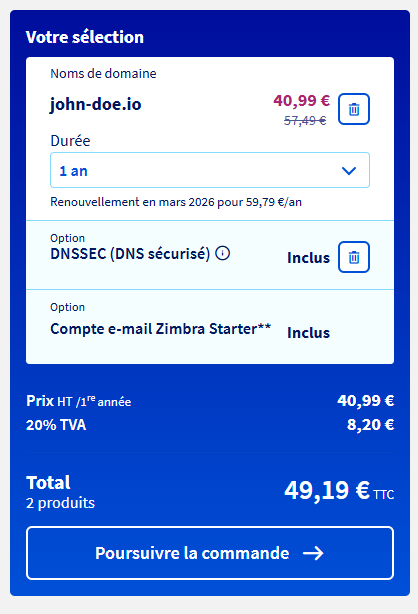Click the 20% TVA line
The image size is (418, 614).
210,425
